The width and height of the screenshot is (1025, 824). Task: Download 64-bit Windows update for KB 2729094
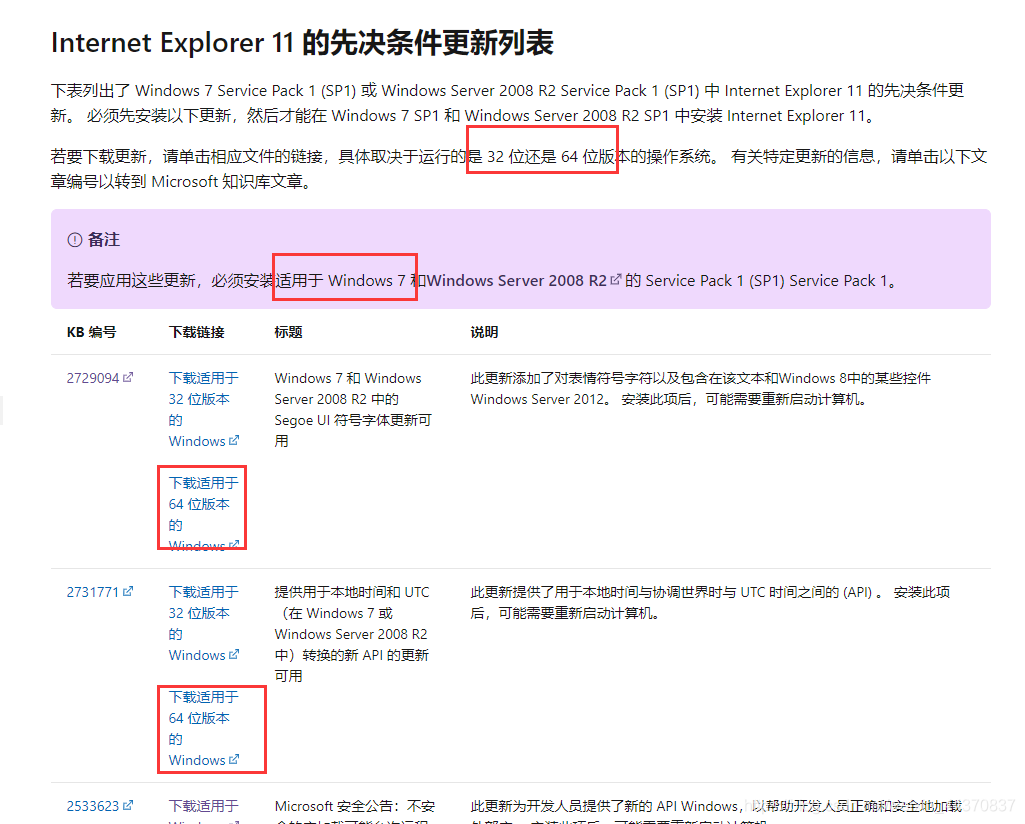click(203, 514)
